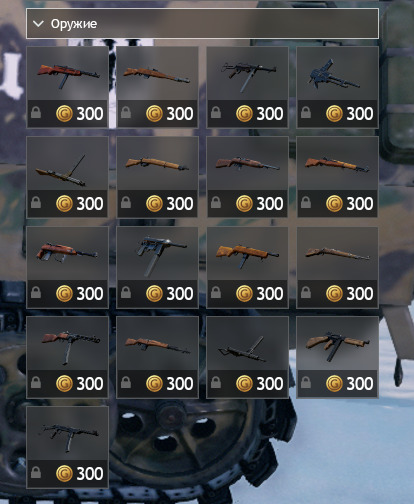
Task: Pick the red-stocked SMG in the top-row first tile
Action: pyautogui.click(x=67, y=87)
